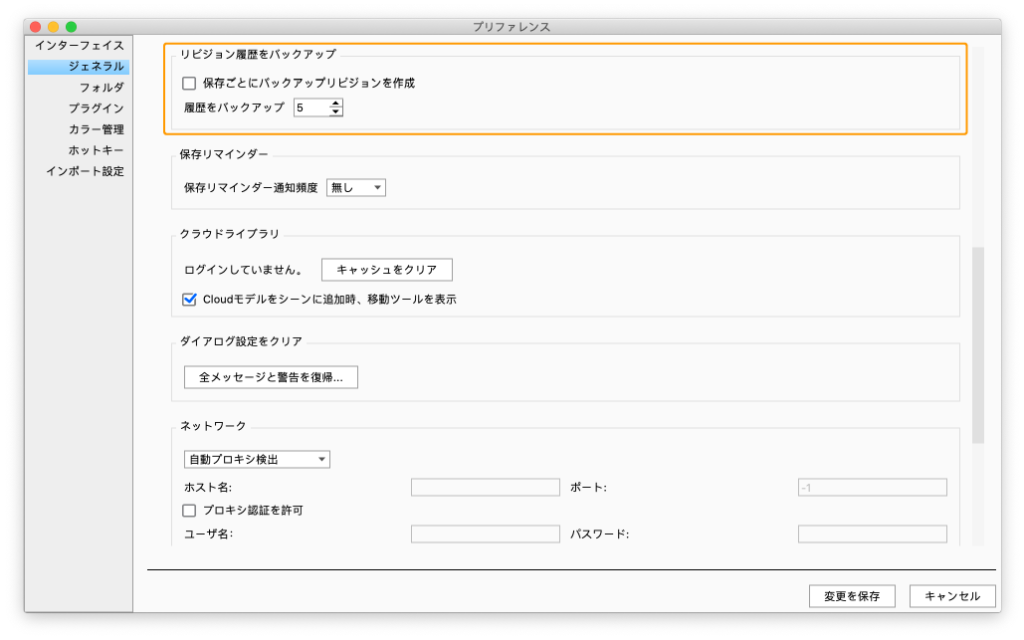Click the キャンセル button

point(953,596)
